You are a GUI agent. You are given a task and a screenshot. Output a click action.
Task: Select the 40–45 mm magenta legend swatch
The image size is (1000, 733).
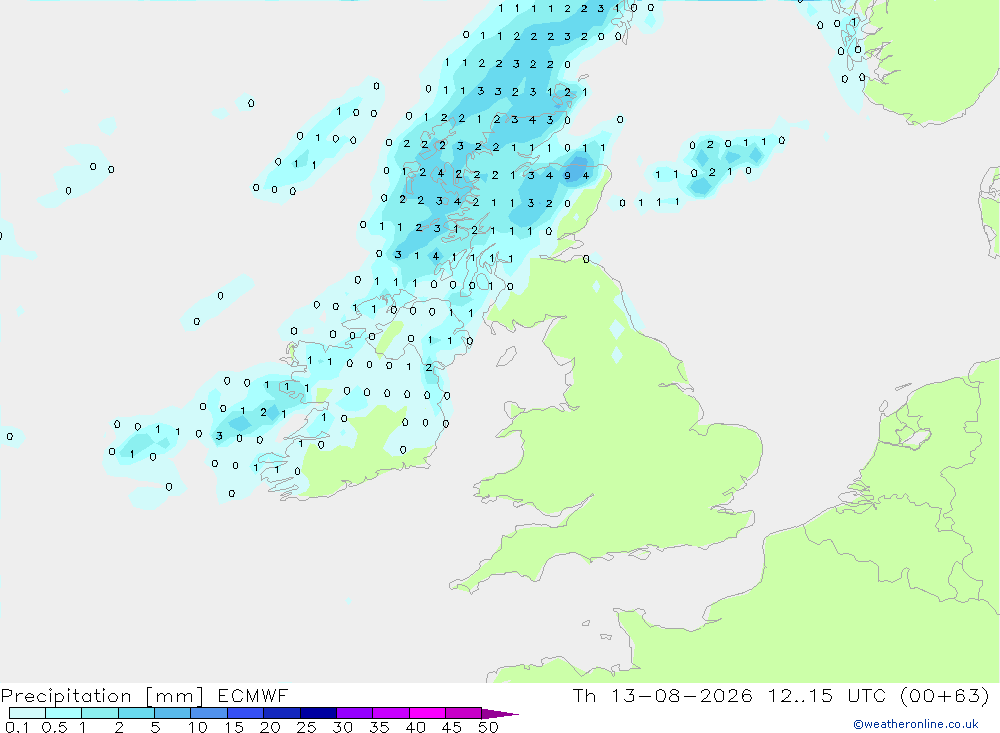427,713
